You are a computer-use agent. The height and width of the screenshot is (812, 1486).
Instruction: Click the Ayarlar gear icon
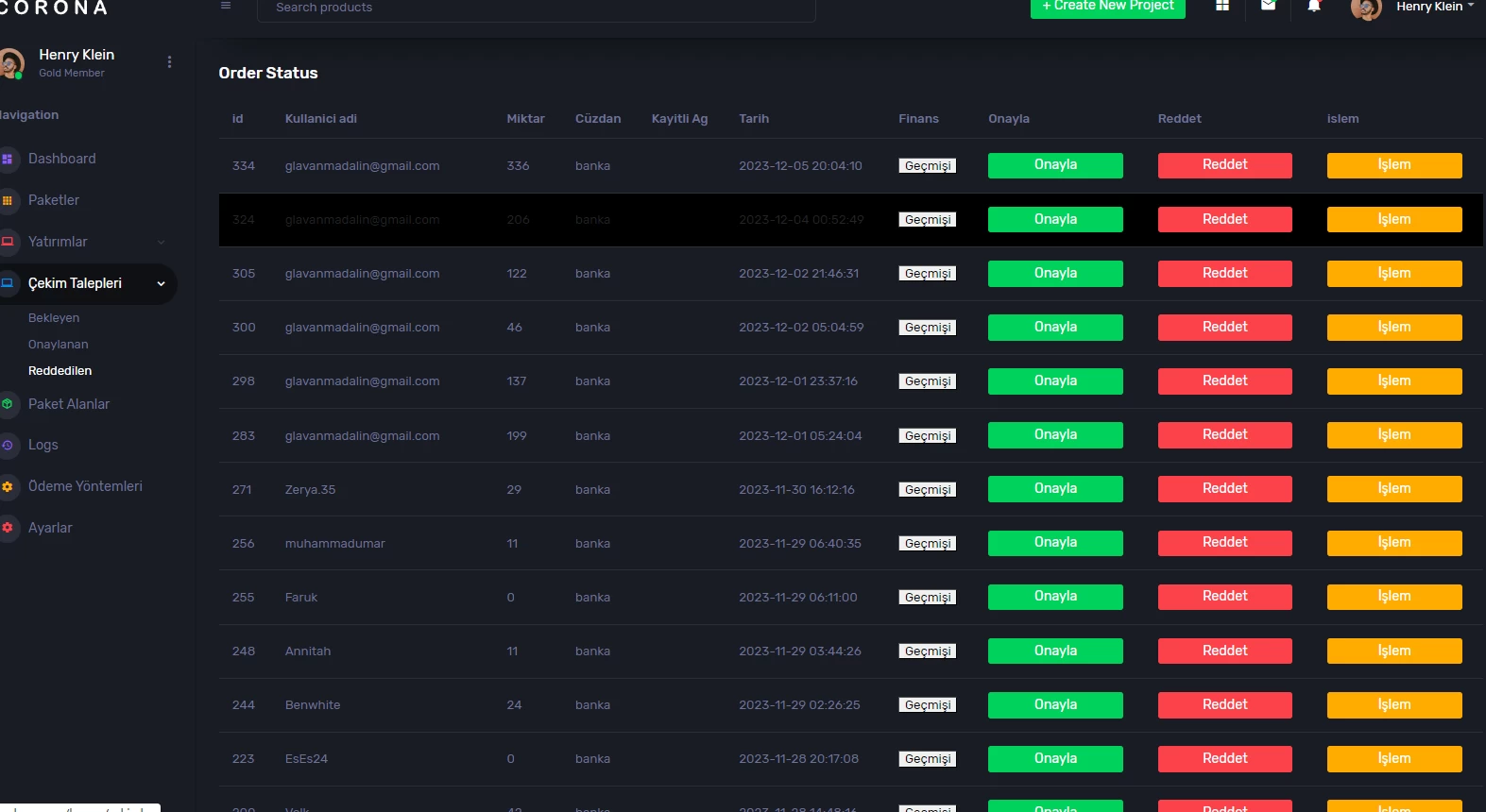click(x=8, y=528)
